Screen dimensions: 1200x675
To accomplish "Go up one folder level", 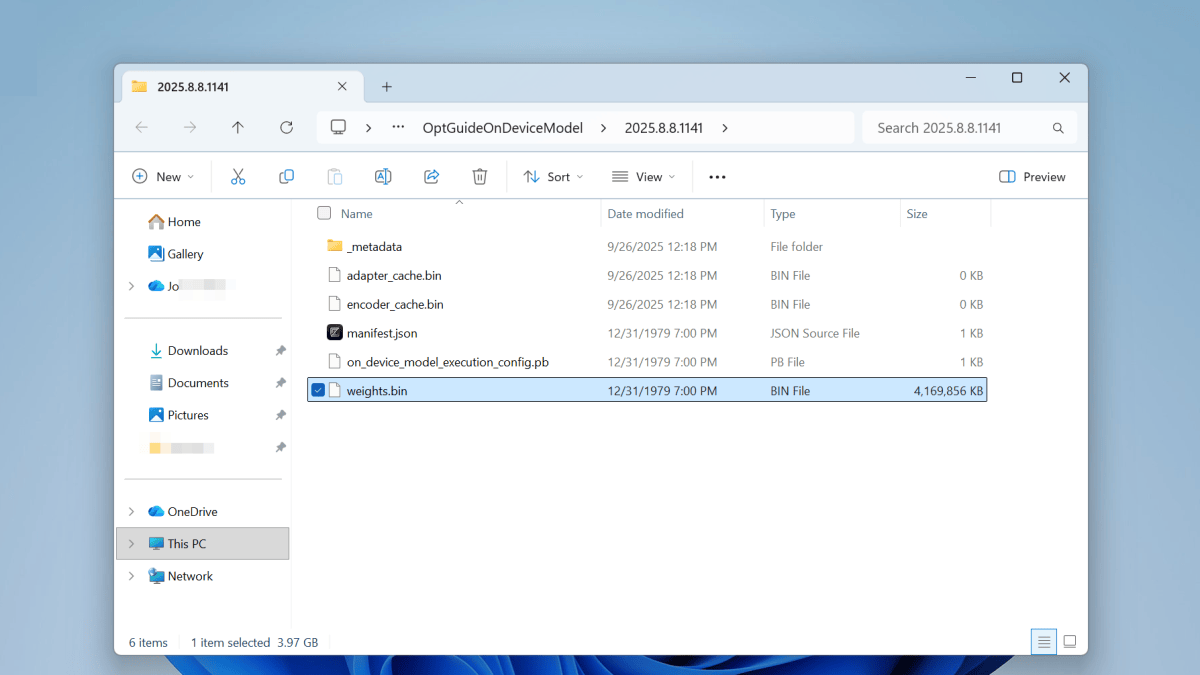I will coord(237,128).
